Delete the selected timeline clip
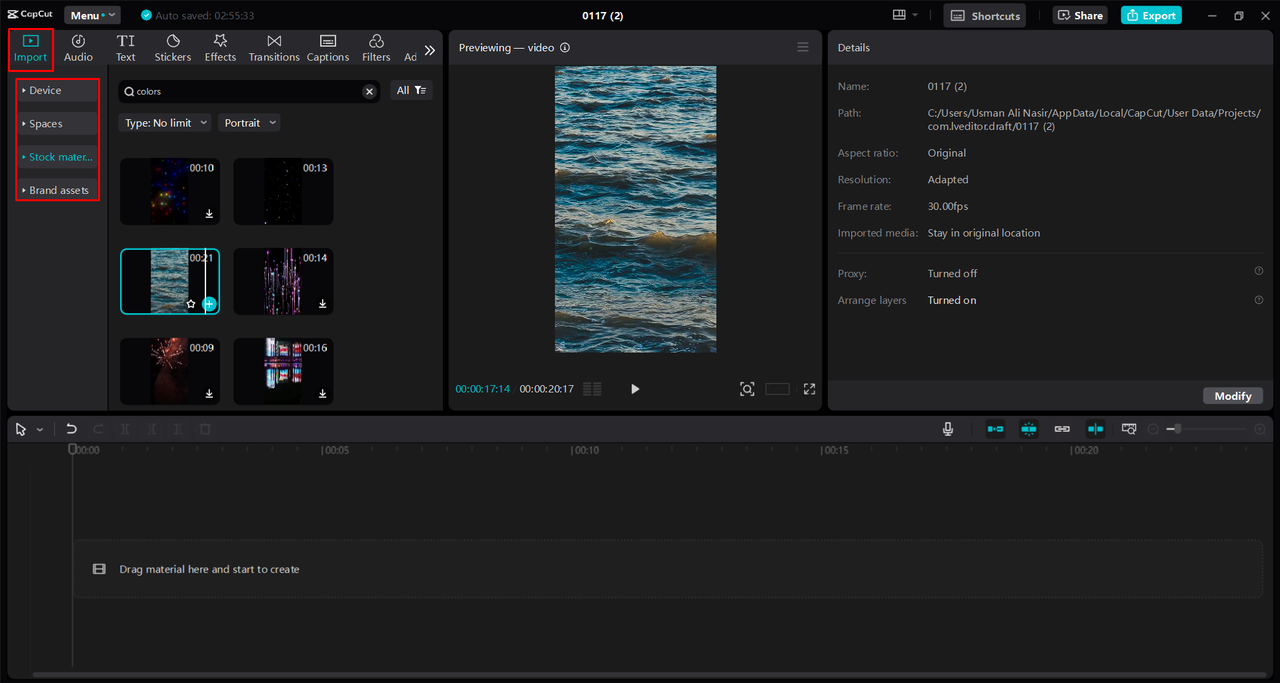1280x683 pixels. pyautogui.click(x=205, y=429)
